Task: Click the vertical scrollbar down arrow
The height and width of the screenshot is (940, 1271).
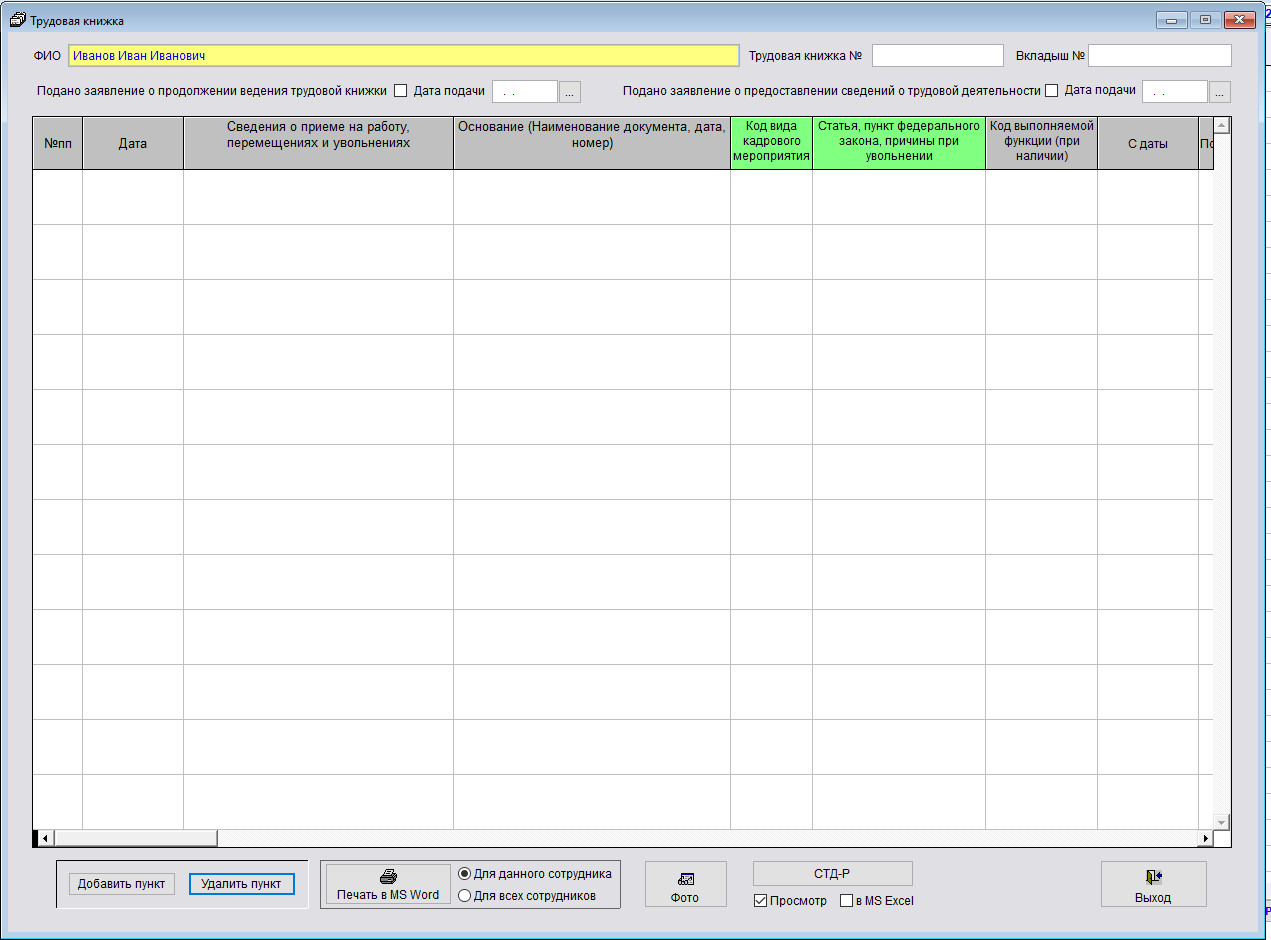Action: click(1221, 821)
